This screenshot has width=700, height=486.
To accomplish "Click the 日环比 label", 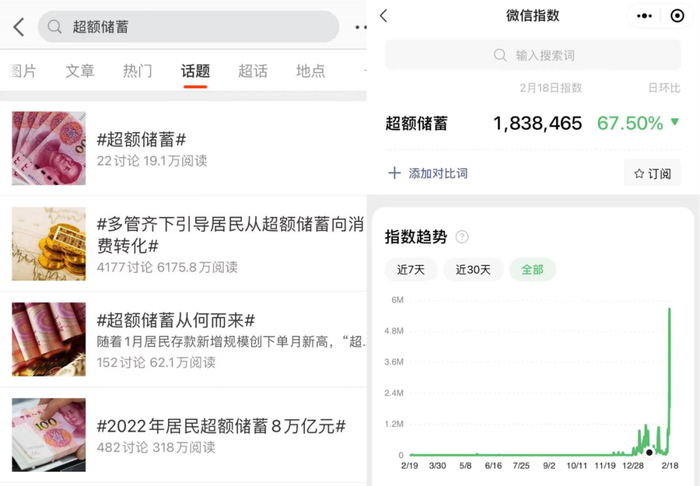I will pyautogui.click(x=664, y=88).
